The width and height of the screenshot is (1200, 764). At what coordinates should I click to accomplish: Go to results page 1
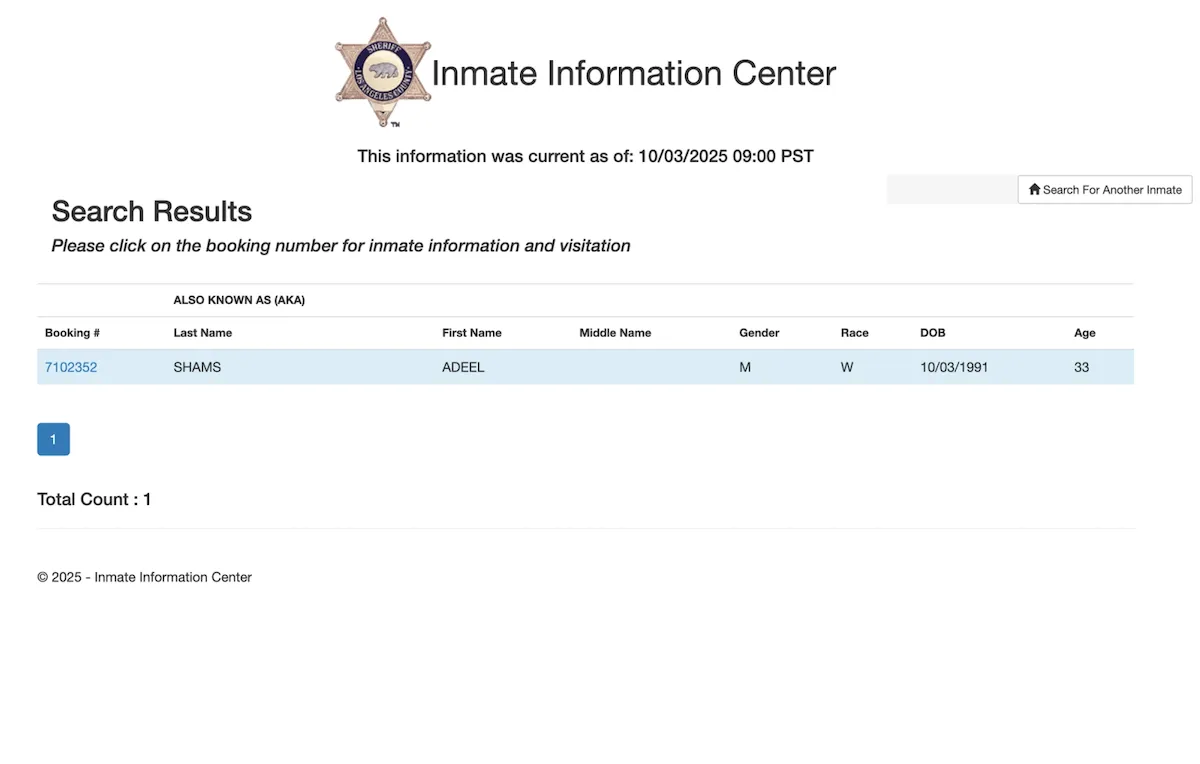point(53,439)
